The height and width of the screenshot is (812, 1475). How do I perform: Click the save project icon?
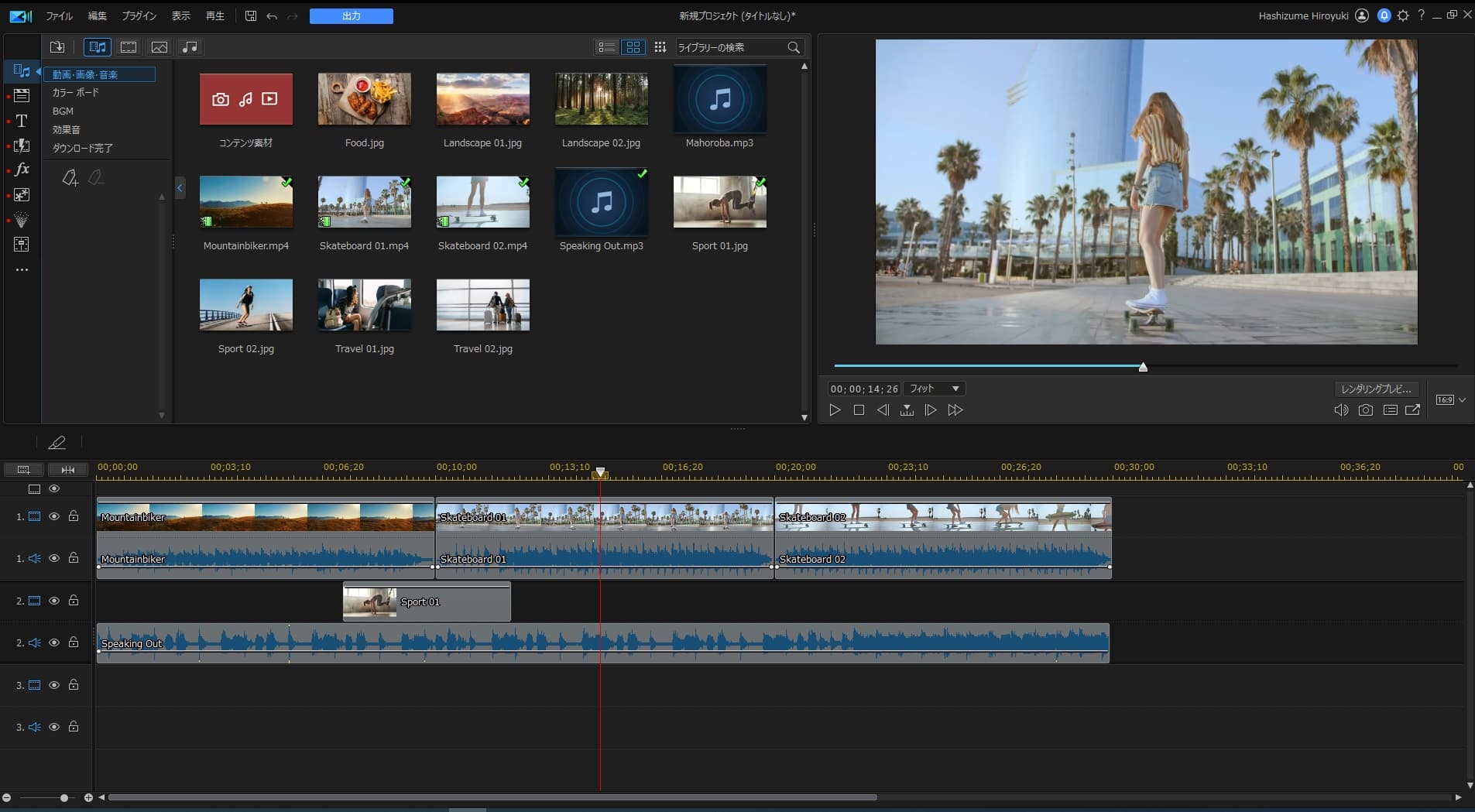click(251, 16)
